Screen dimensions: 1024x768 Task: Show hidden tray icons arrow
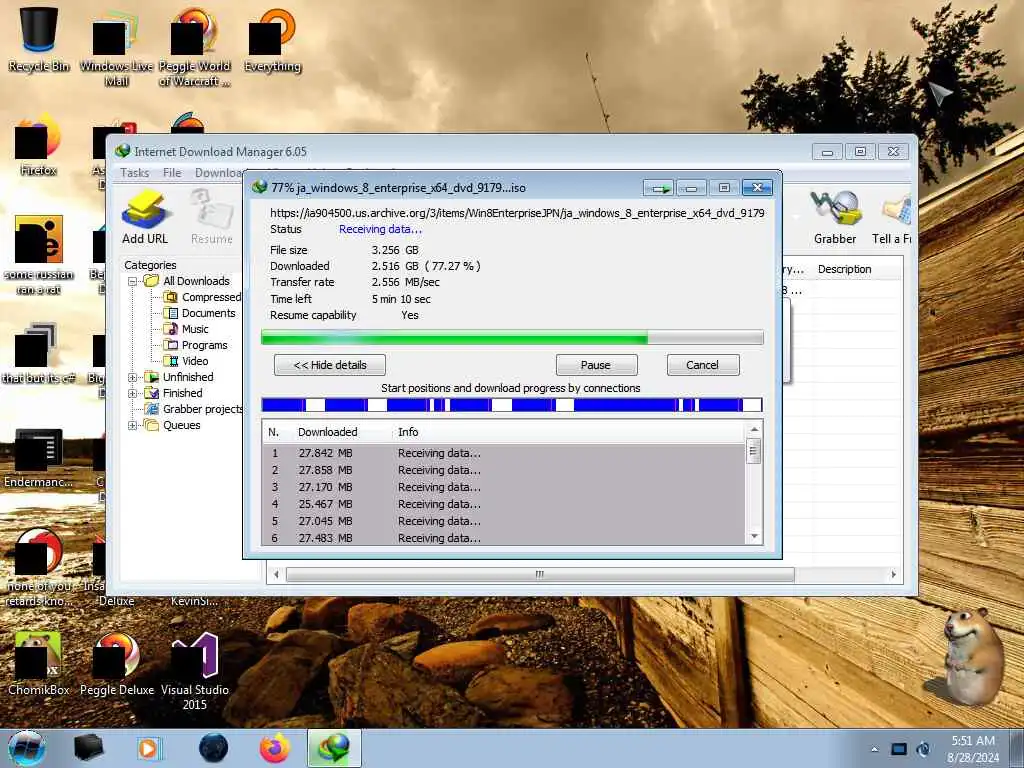click(874, 749)
